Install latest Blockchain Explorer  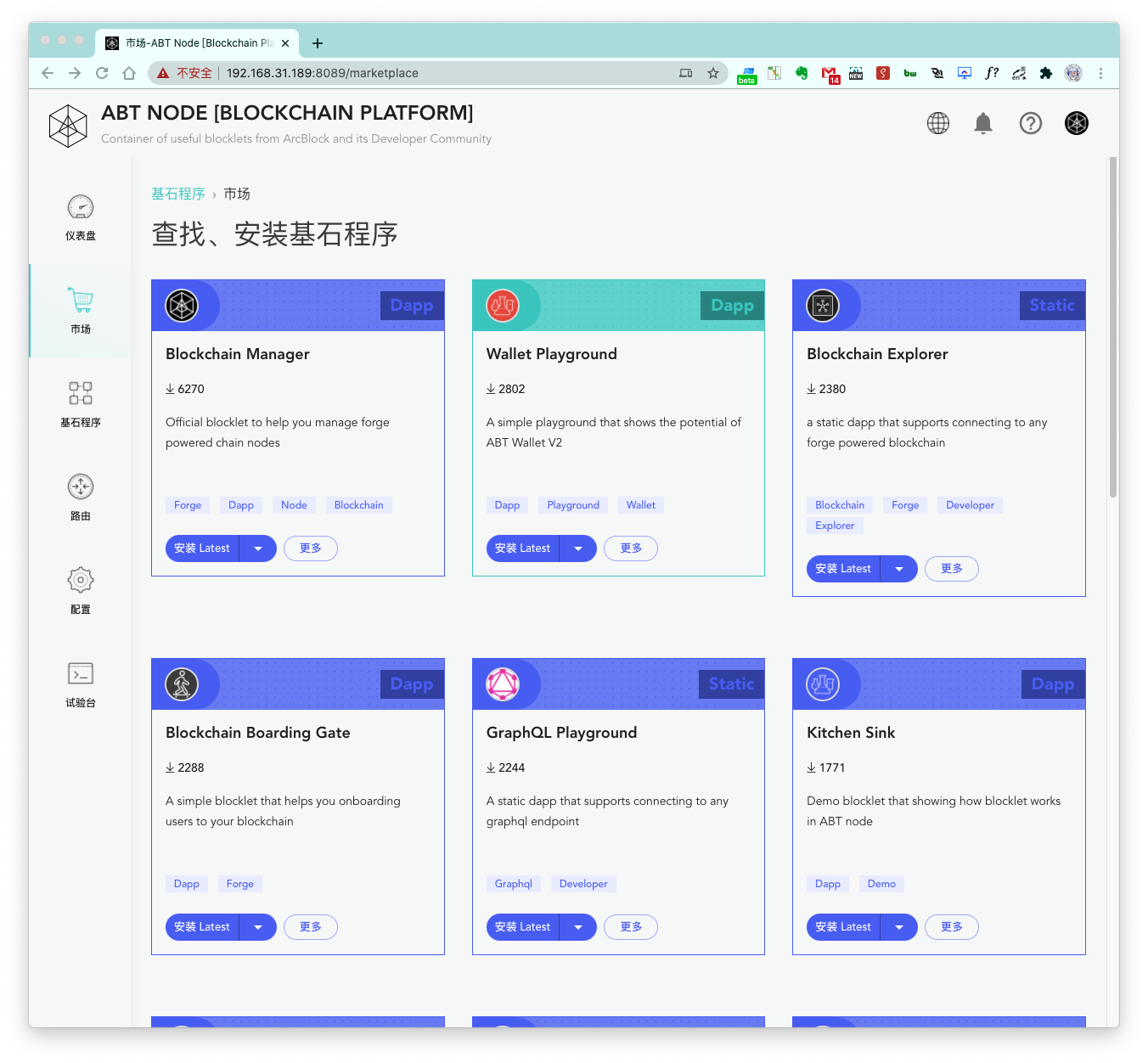pyautogui.click(x=843, y=569)
